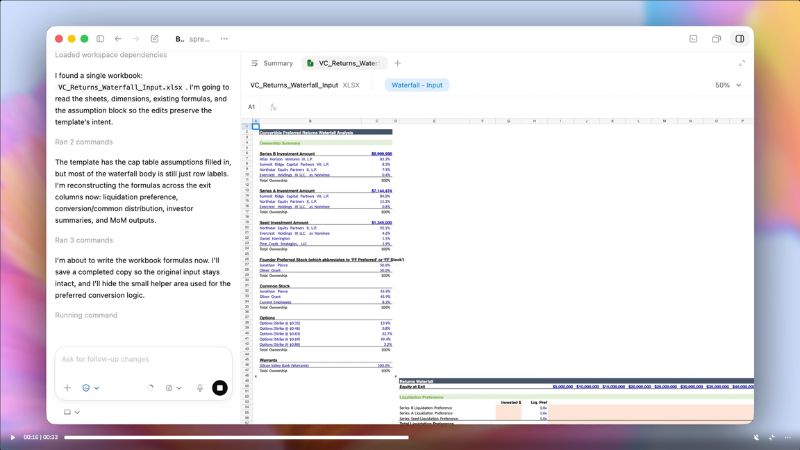Select the VC_Returns_Waterfall file tab
The width and height of the screenshot is (800, 450).
point(345,63)
